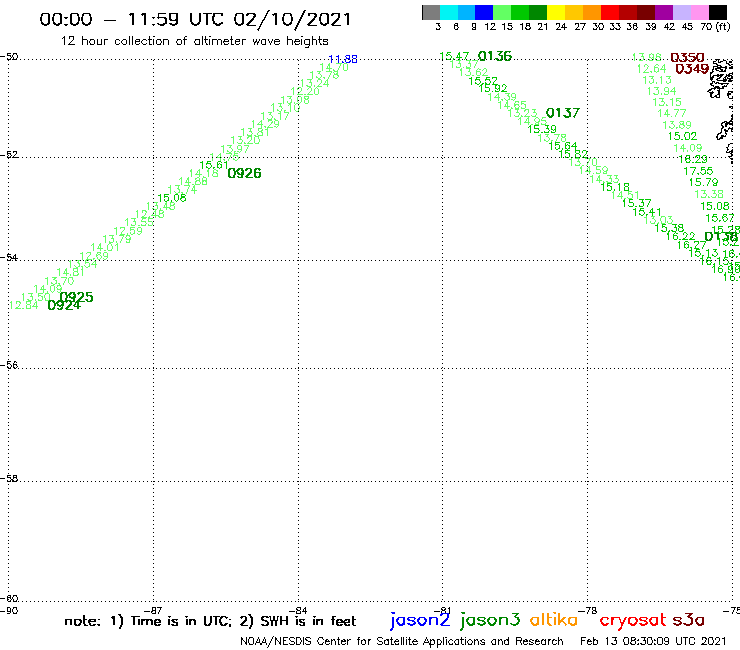Select the wave height value 15.61
This screenshot has width=740, height=650.
click(214, 165)
